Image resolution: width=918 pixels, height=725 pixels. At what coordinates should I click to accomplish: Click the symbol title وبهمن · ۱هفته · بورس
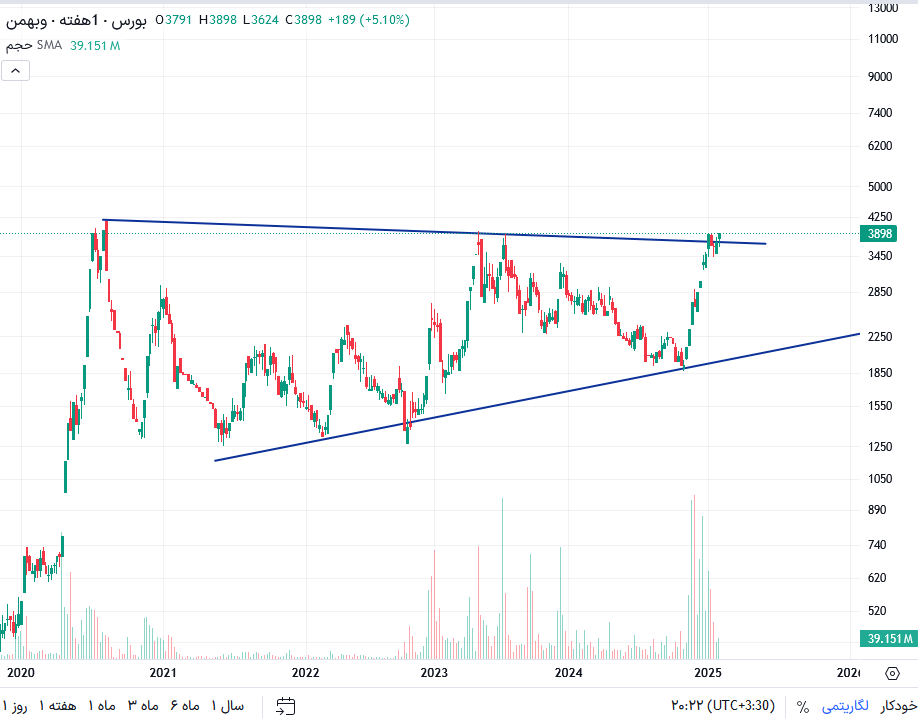[x=76, y=20]
